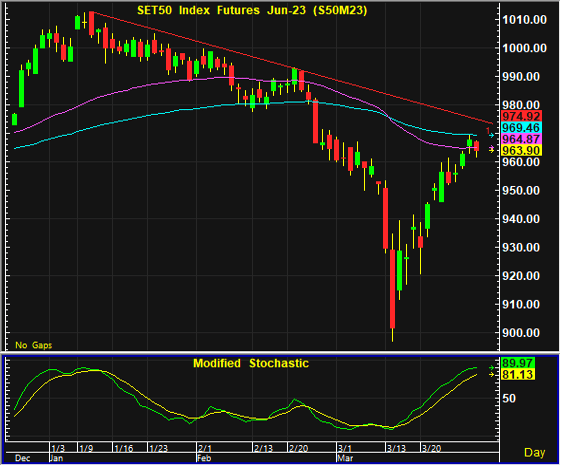Viewport: 561px width, 466px height.
Task: Click the 980.00 price axis label
Action: pos(521,105)
